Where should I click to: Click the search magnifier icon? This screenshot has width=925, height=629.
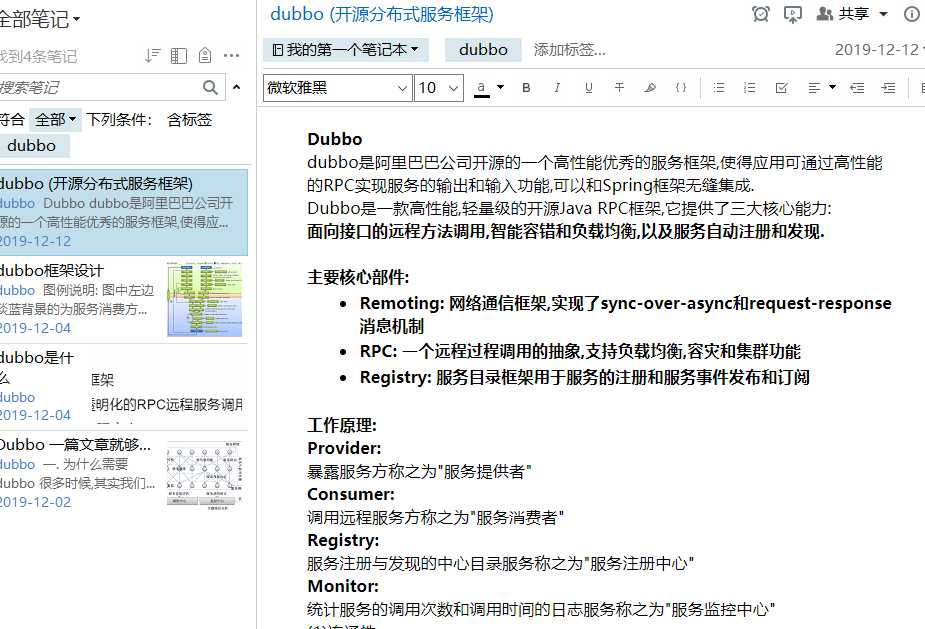click(x=210, y=87)
